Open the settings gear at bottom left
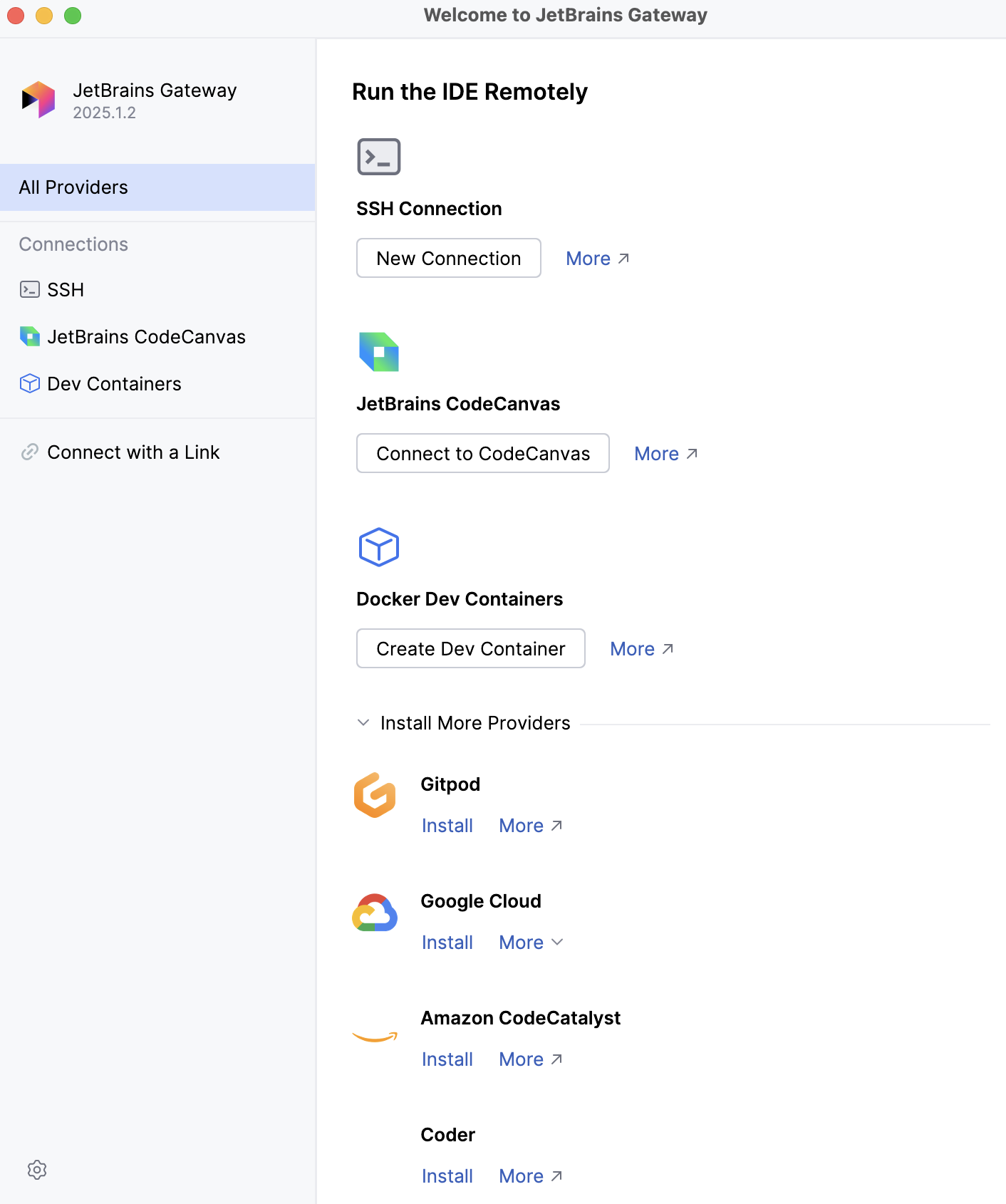This screenshot has width=1006, height=1204. (37, 1169)
